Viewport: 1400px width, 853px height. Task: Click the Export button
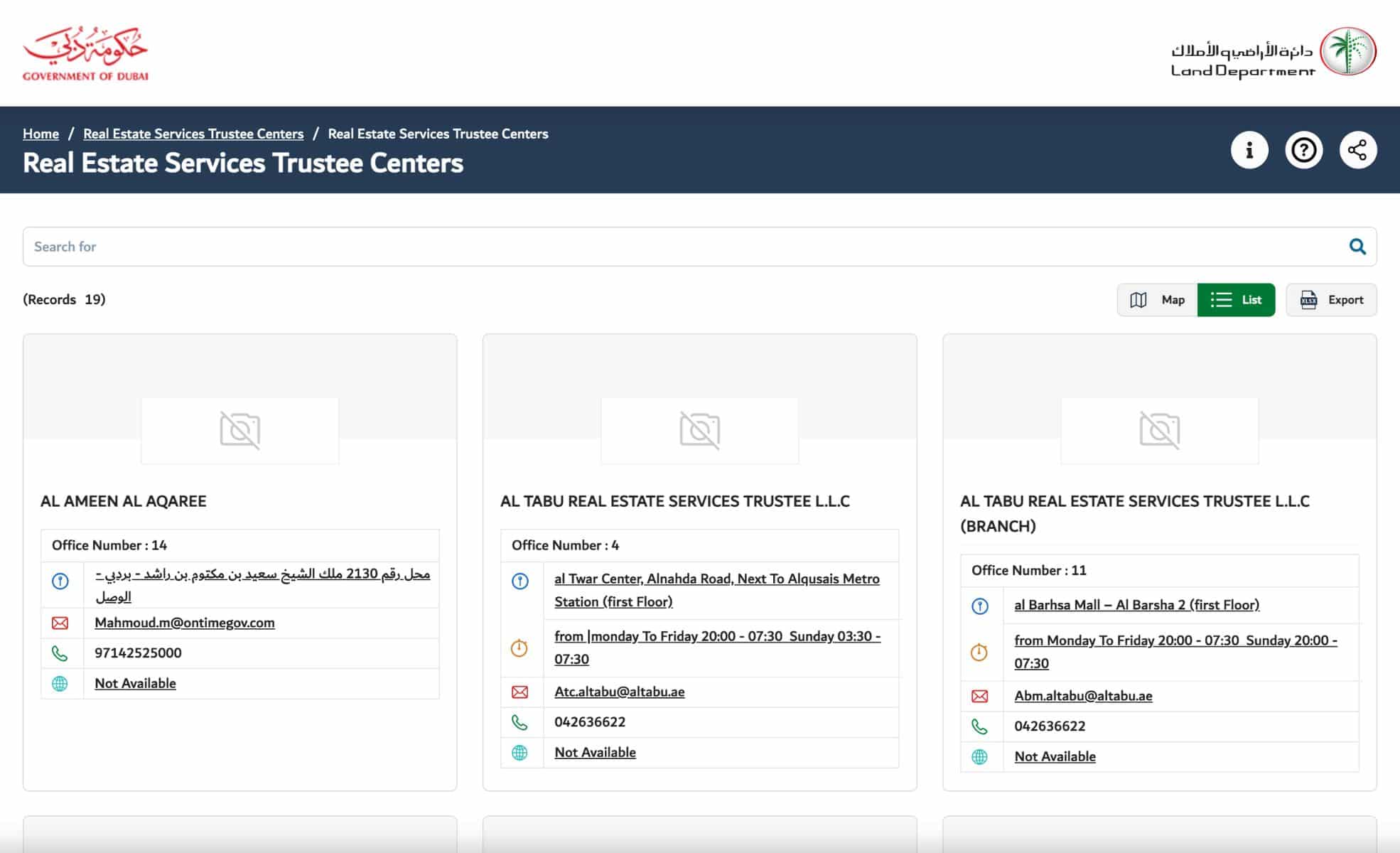pos(1331,299)
